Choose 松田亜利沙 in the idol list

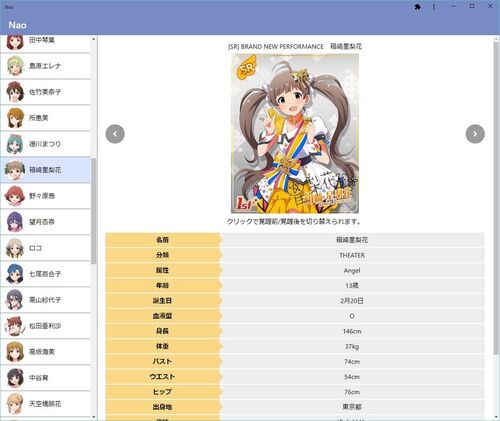45,326
